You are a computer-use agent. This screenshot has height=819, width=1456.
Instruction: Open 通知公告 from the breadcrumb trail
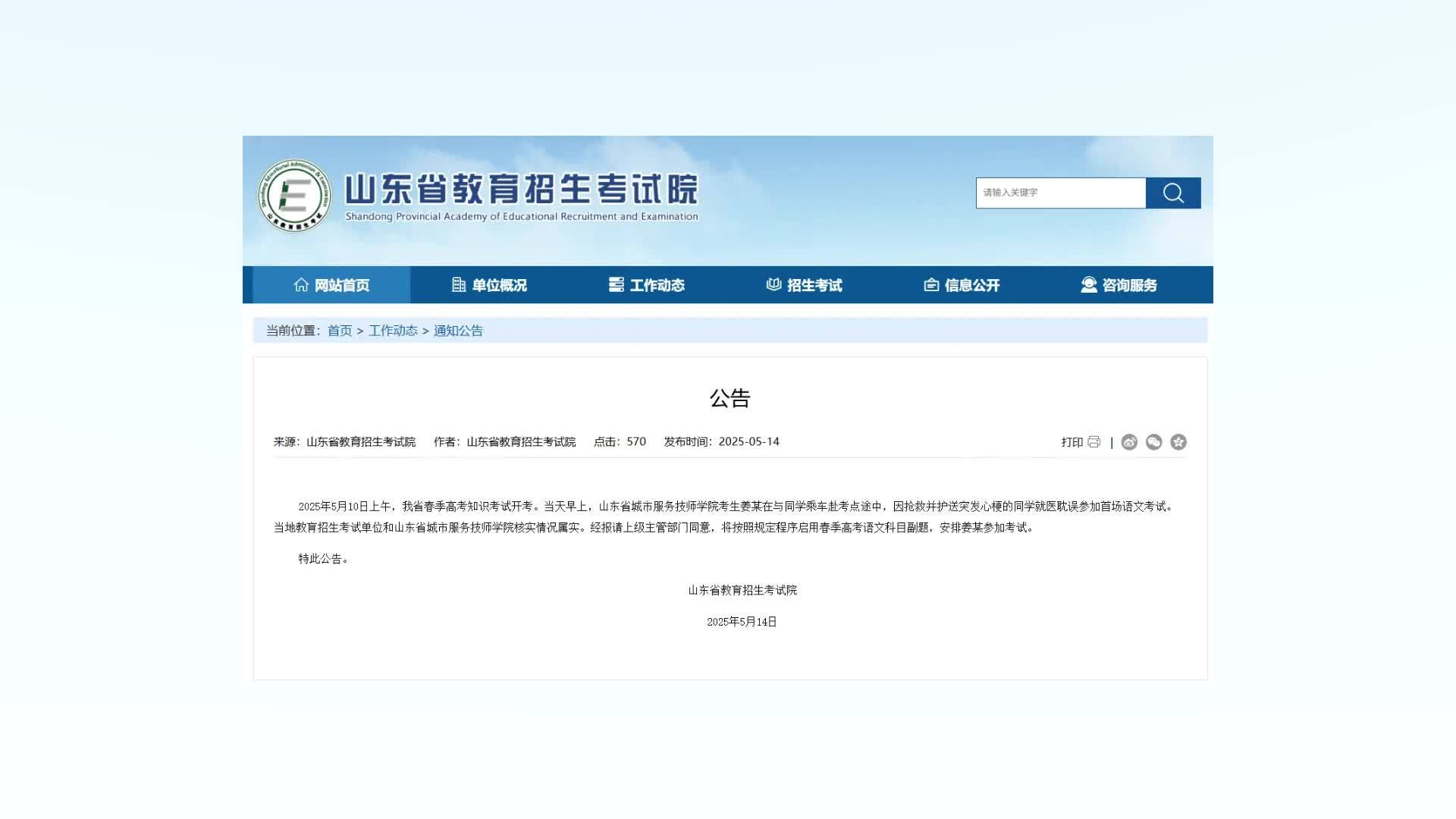[x=458, y=331]
